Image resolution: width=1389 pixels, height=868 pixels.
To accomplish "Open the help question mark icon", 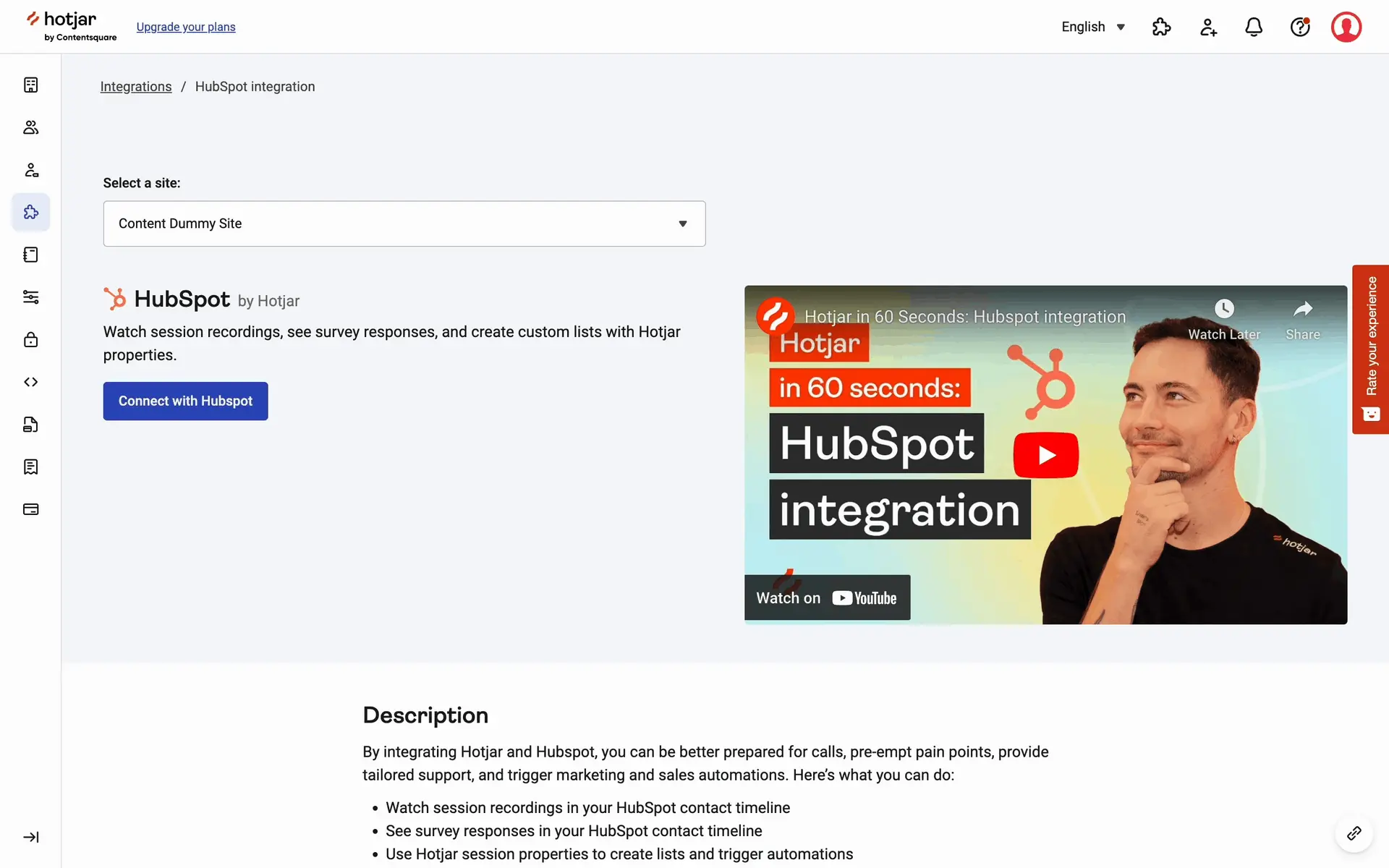I will [x=1300, y=27].
